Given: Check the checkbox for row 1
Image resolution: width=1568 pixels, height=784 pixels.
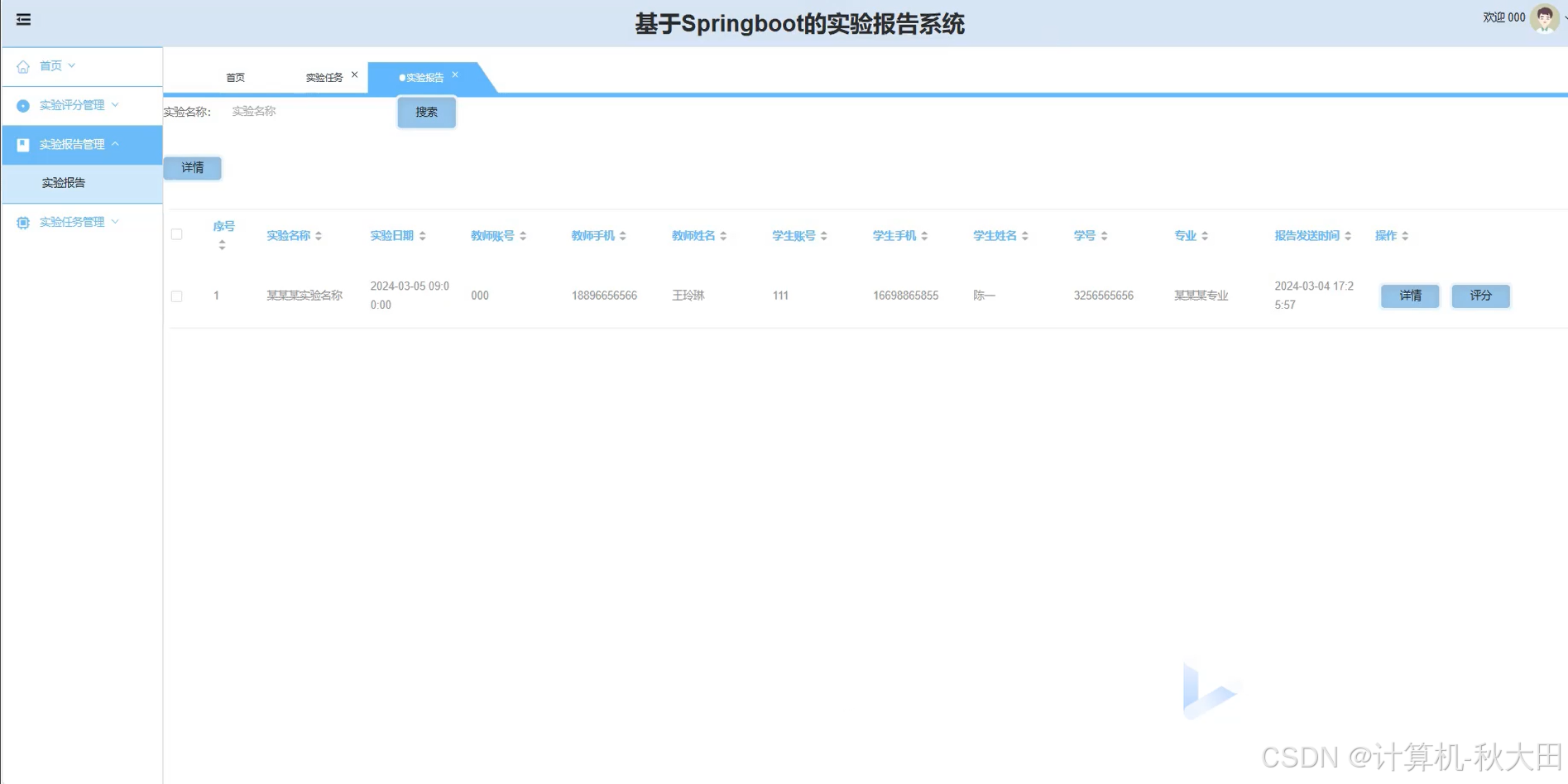Looking at the screenshot, I should pos(176,296).
